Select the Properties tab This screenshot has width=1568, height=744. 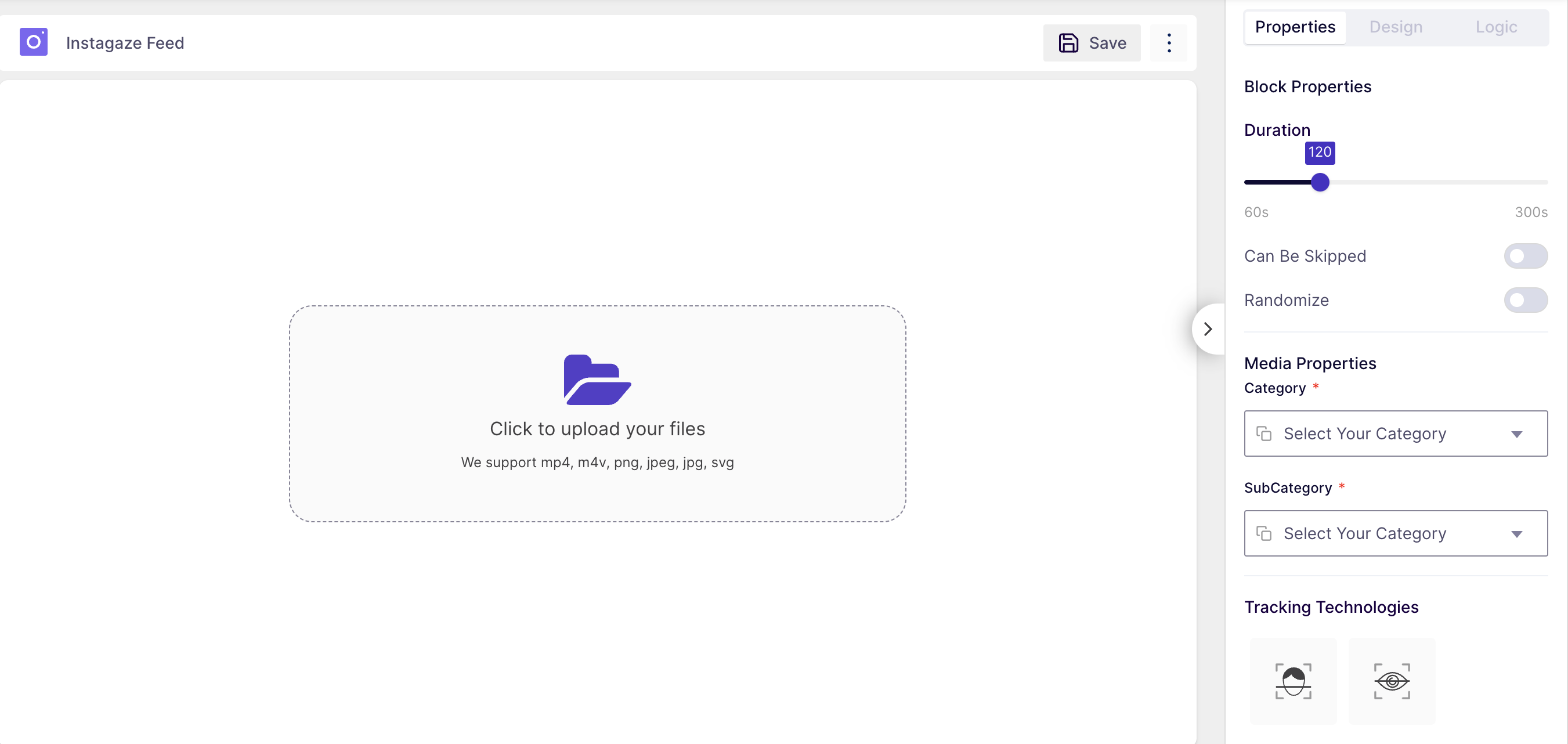pyautogui.click(x=1295, y=27)
